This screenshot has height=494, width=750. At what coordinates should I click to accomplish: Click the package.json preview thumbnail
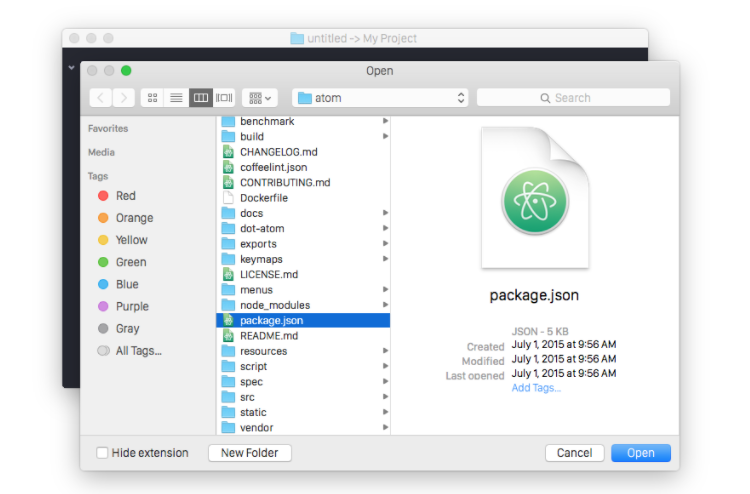click(535, 198)
